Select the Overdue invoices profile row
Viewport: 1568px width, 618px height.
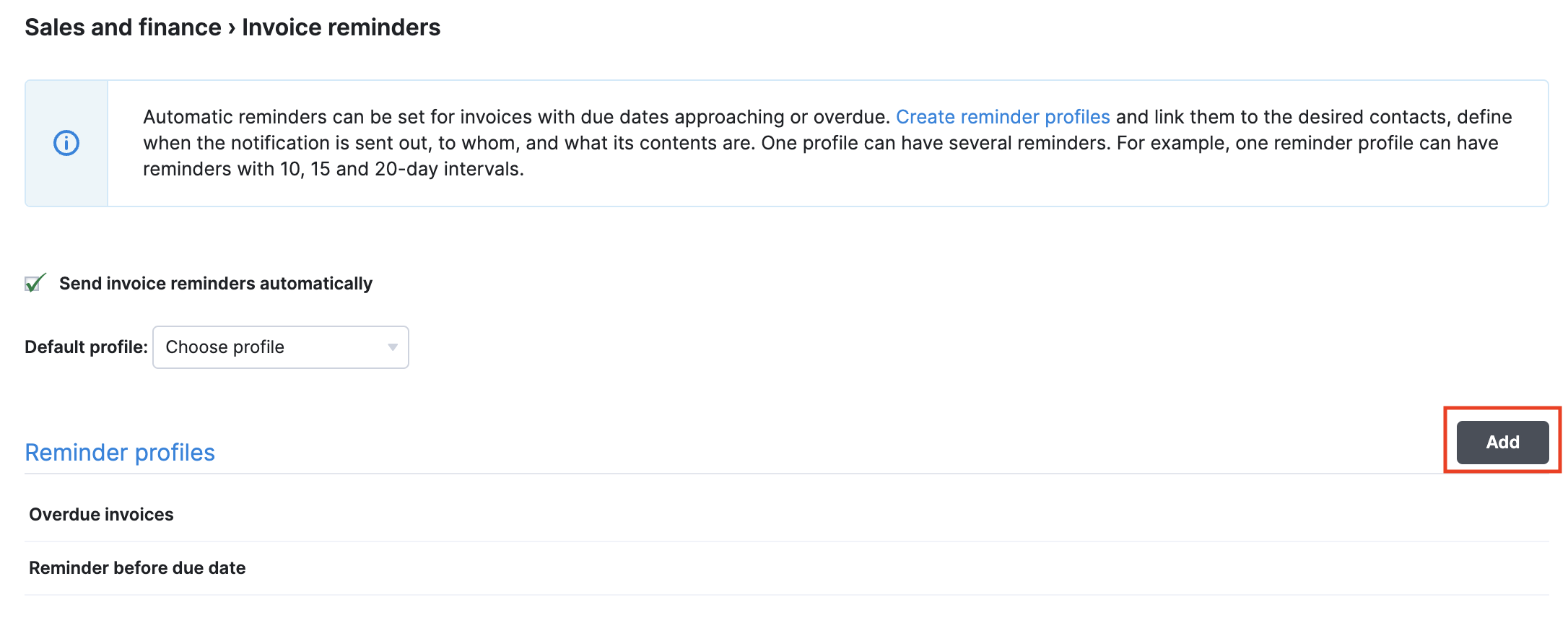pyautogui.click(x=101, y=514)
